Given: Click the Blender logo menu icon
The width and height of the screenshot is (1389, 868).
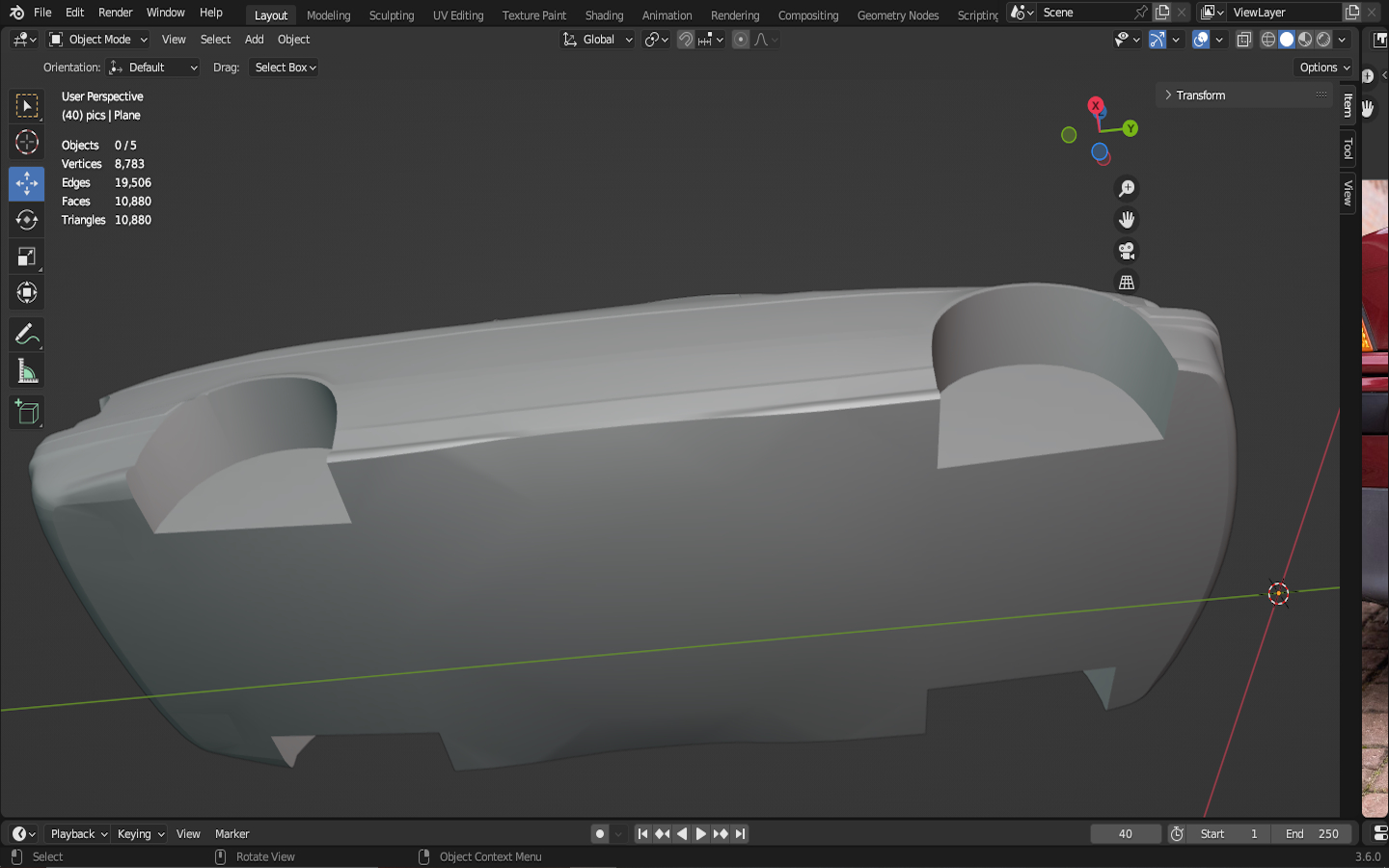Looking at the screenshot, I should coord(16,13).
